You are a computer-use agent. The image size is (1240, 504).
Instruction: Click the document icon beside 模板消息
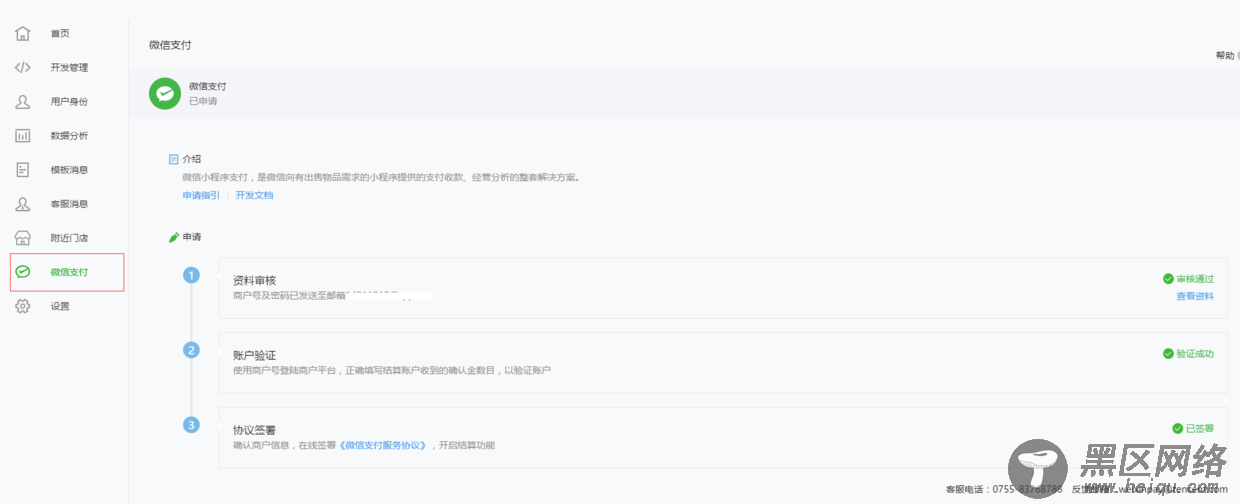22,169
